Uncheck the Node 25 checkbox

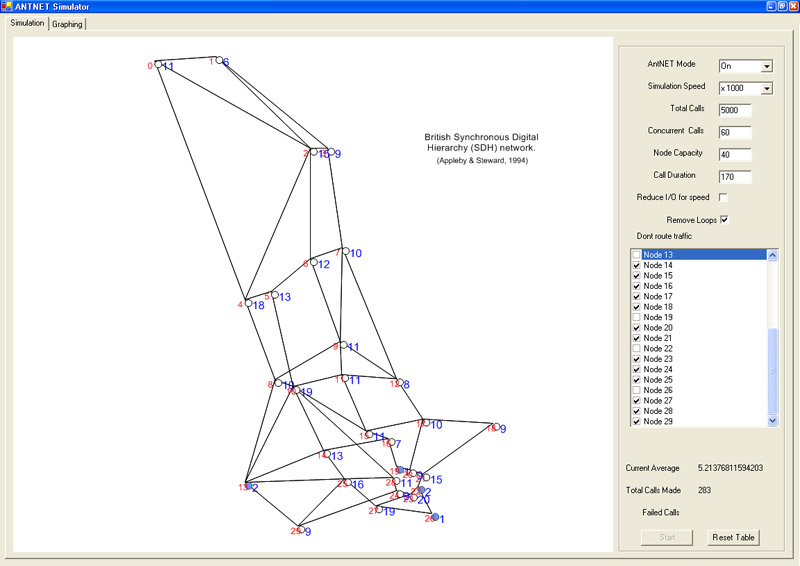[x=636, y=380]
